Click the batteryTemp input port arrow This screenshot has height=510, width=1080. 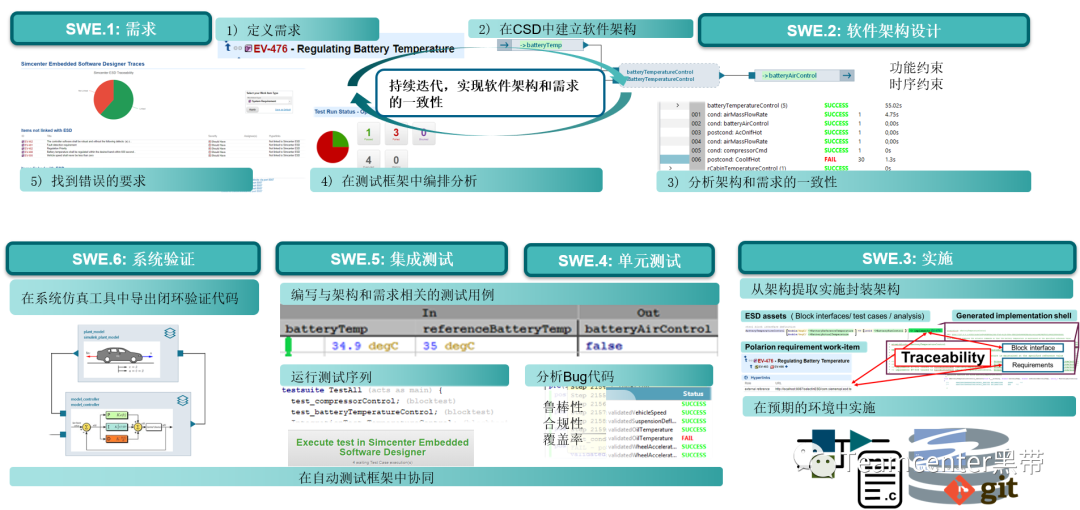504,45
